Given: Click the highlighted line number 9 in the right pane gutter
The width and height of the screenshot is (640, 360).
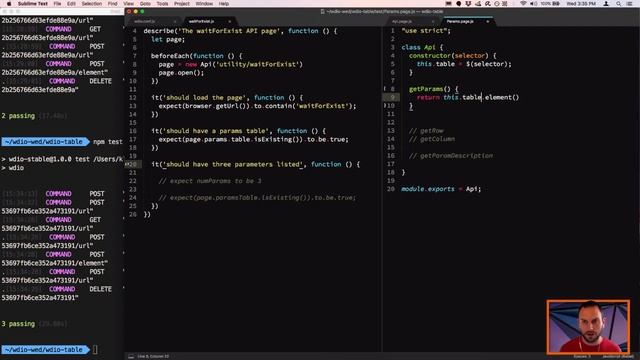Looking at the screenshot, I should [x=393, y=97].
